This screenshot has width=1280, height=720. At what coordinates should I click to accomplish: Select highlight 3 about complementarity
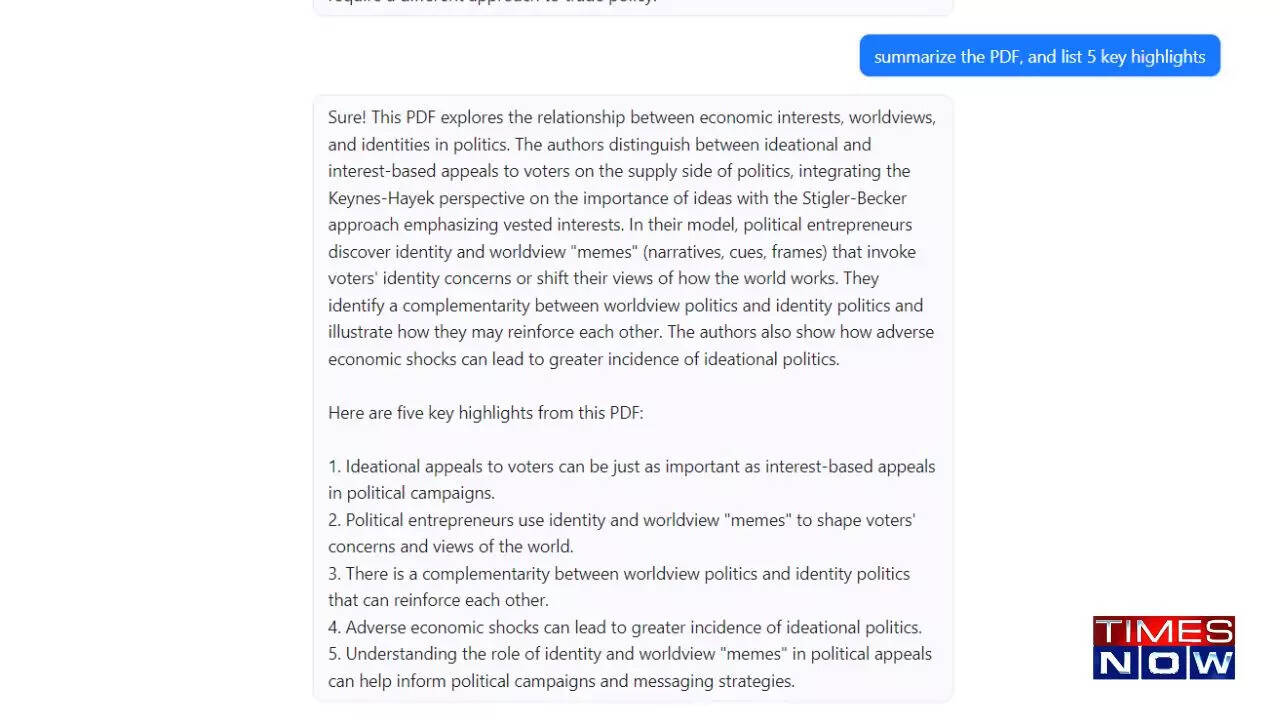click(x=619, y=587)
